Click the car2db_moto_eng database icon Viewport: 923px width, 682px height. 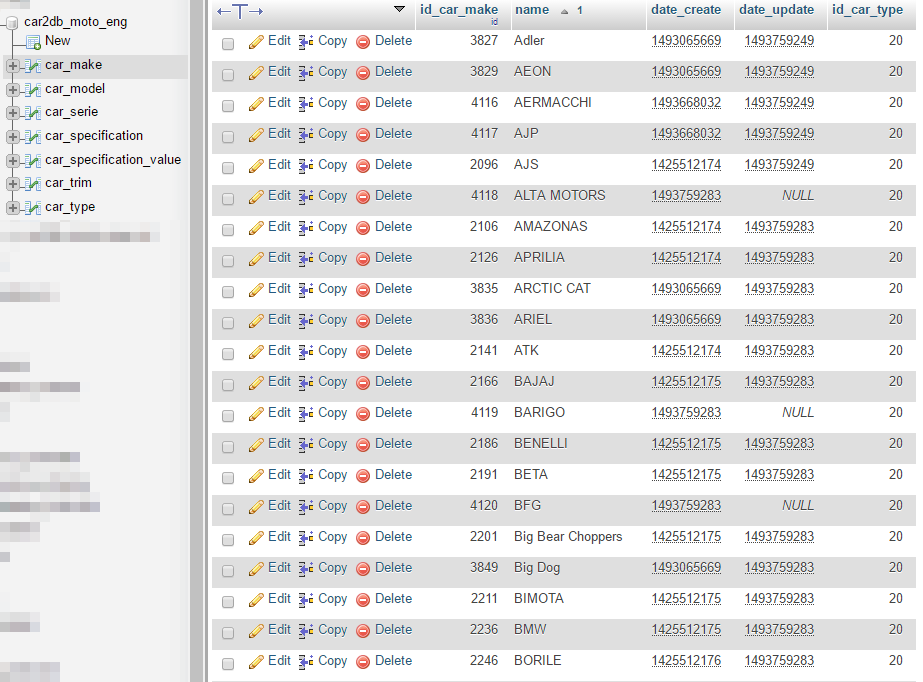click(x=12, y=23)
